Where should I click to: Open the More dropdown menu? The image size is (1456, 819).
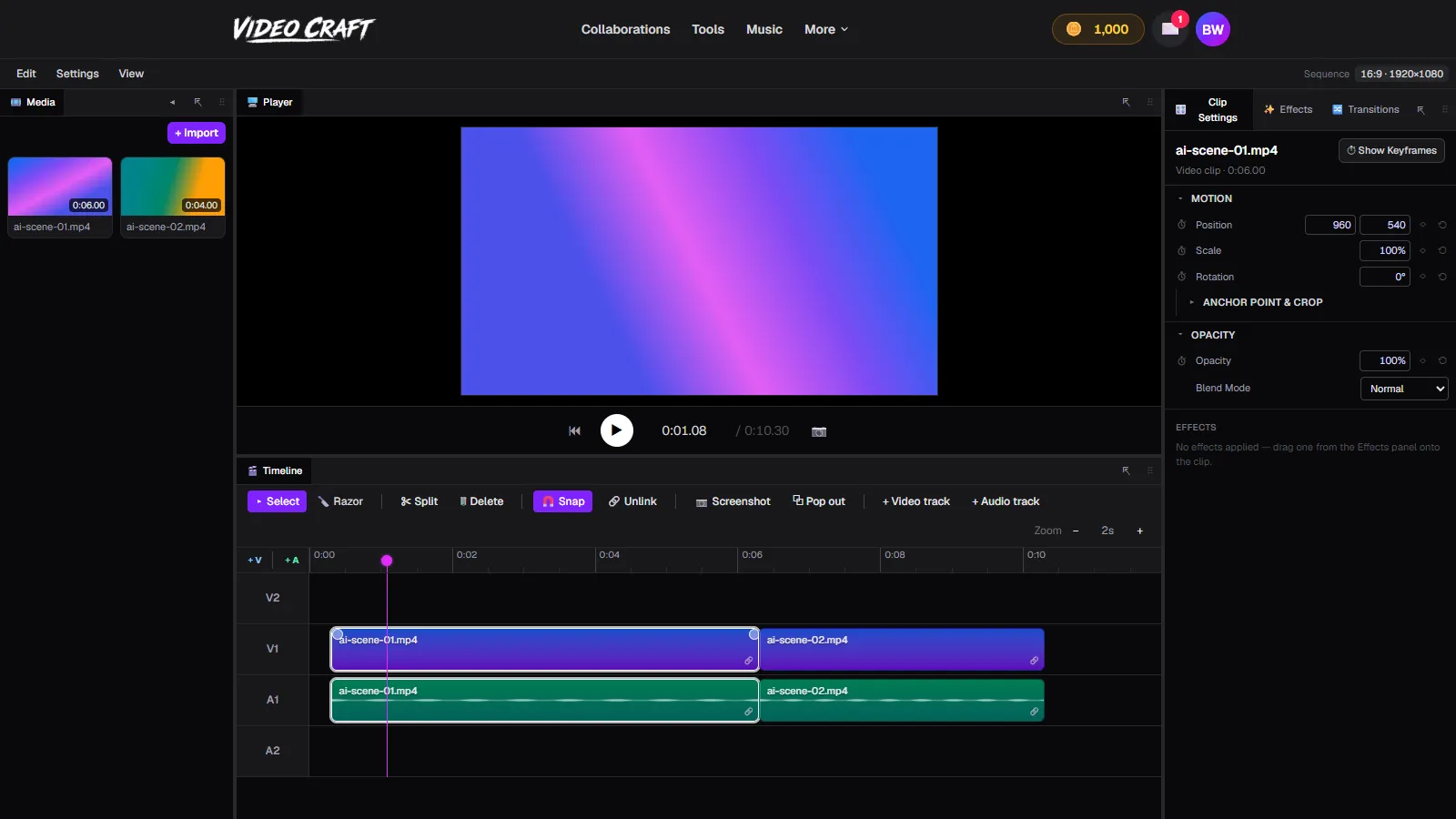(x=826, y=29)
